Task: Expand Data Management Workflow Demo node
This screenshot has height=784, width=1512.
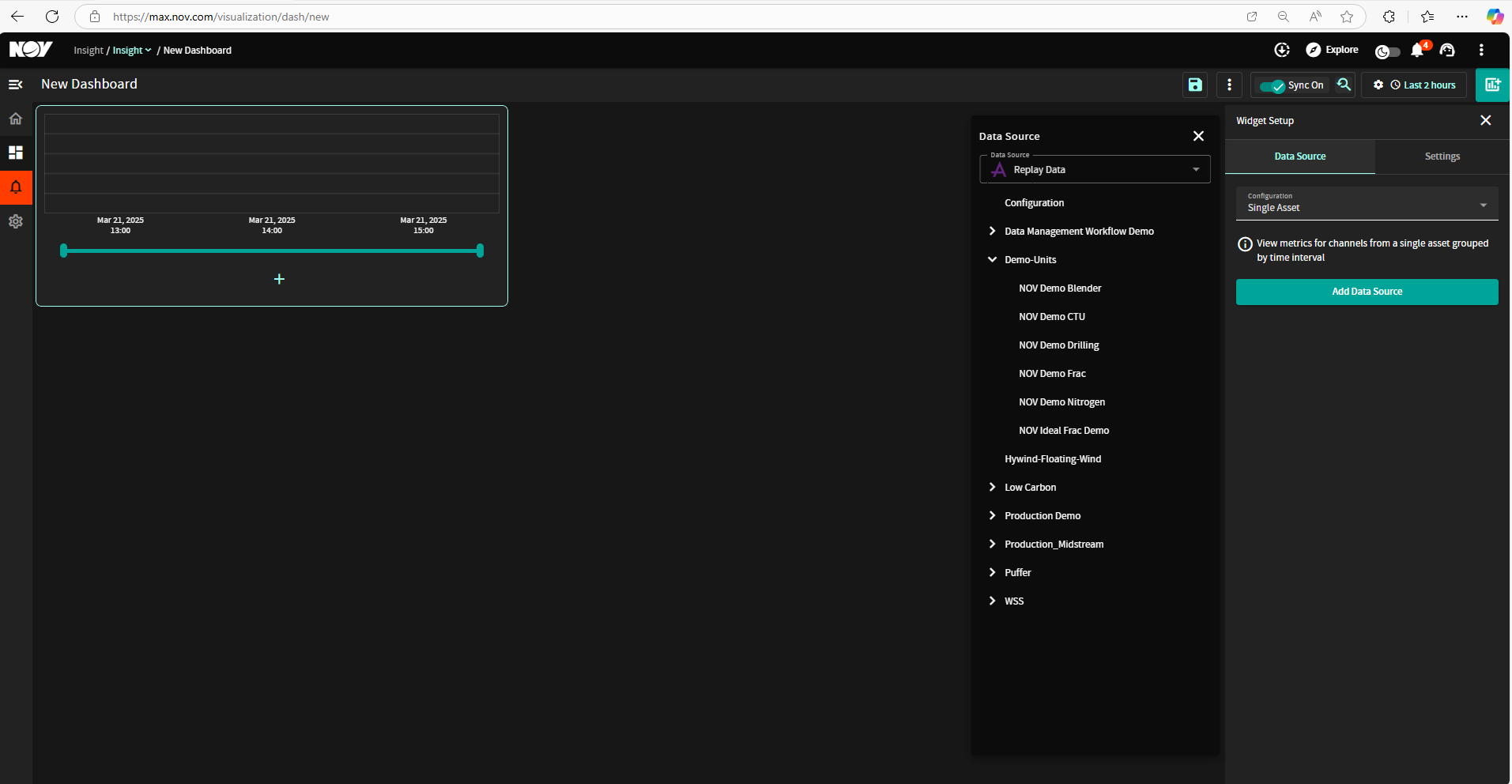Action: (992, 231)
